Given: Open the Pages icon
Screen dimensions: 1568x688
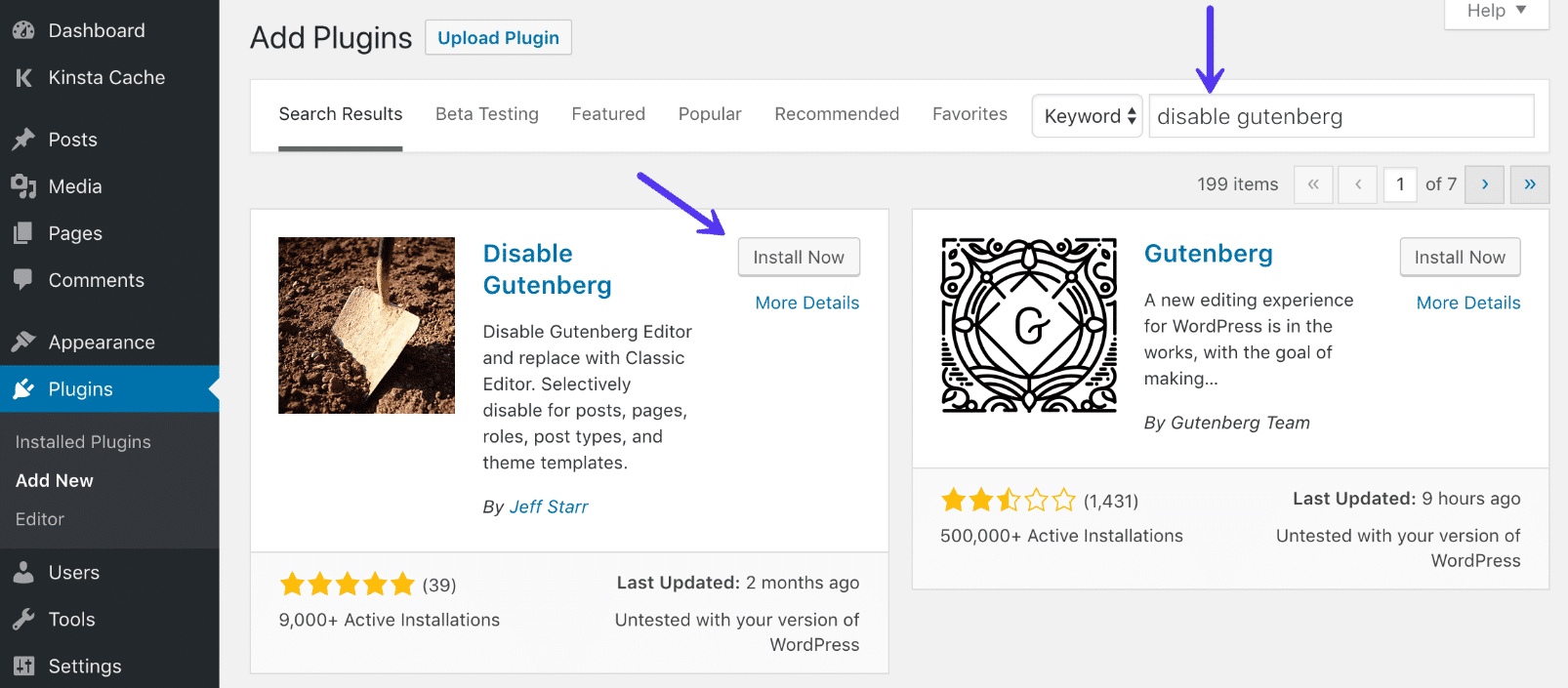Looking at the screenshot, I should [22, 233].
